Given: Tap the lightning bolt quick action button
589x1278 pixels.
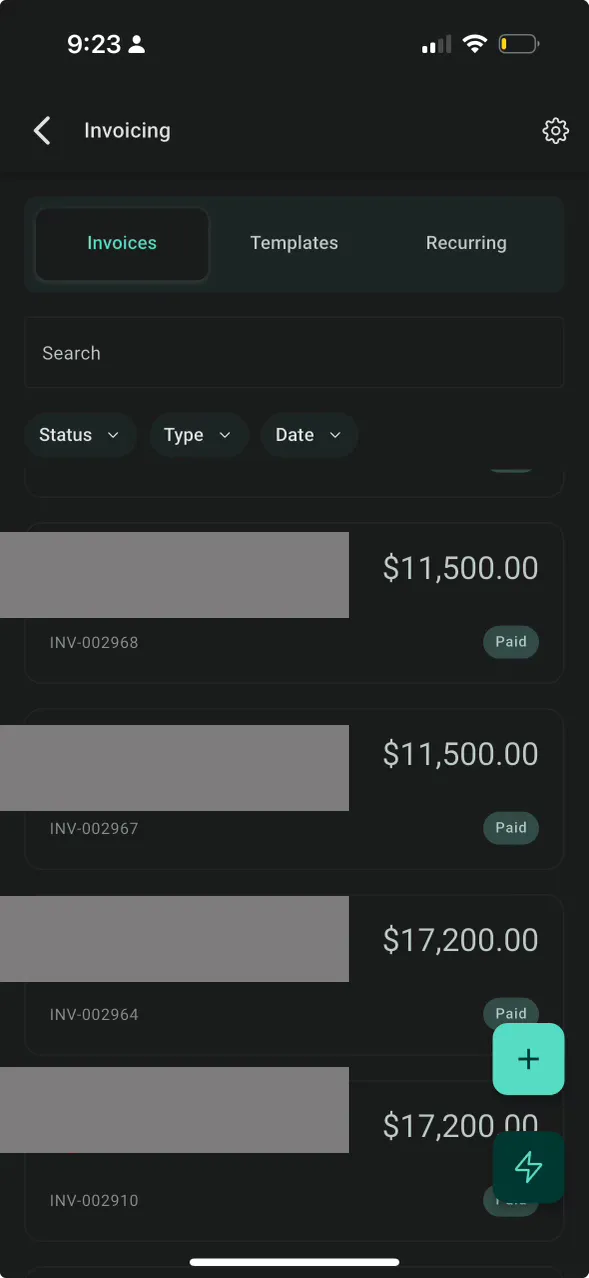Looking at the screenshot, I should click(528, 1167).
